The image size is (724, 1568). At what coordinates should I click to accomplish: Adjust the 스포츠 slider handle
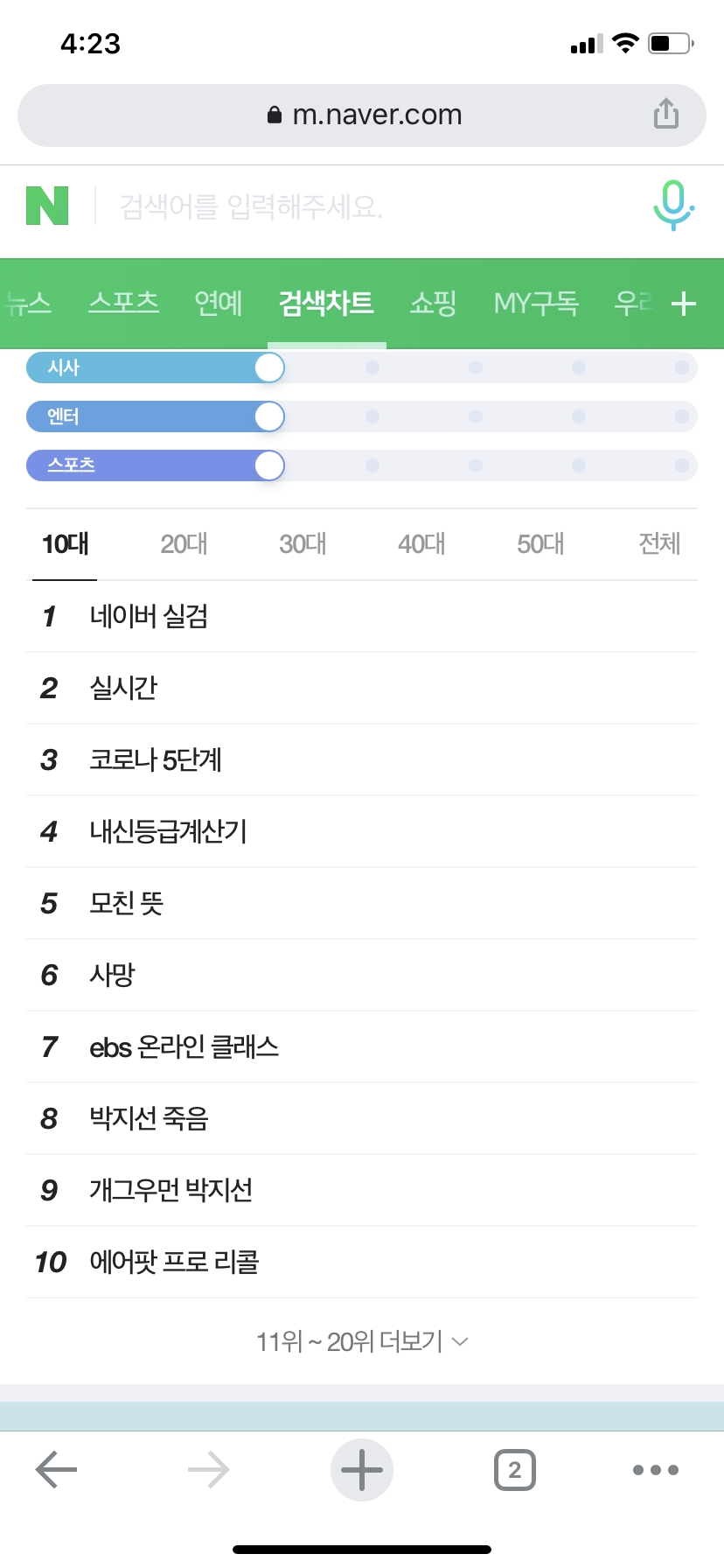269,465
